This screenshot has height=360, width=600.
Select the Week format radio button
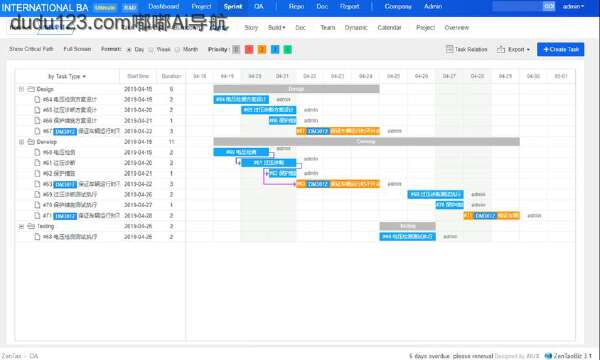point(151,49)
